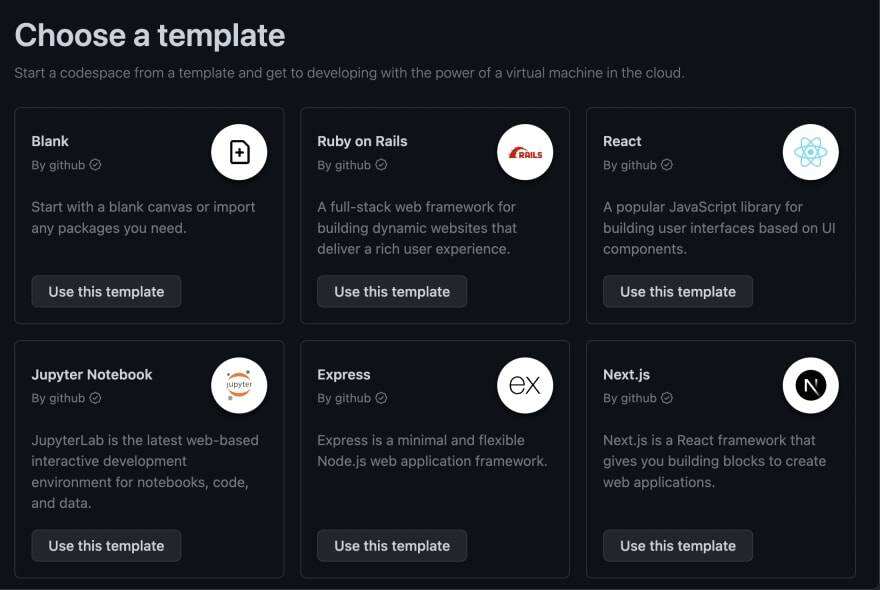This screenshot has height=590, width=880.
Task: Click the verified badge on the Express card
Action: (381, 398)
